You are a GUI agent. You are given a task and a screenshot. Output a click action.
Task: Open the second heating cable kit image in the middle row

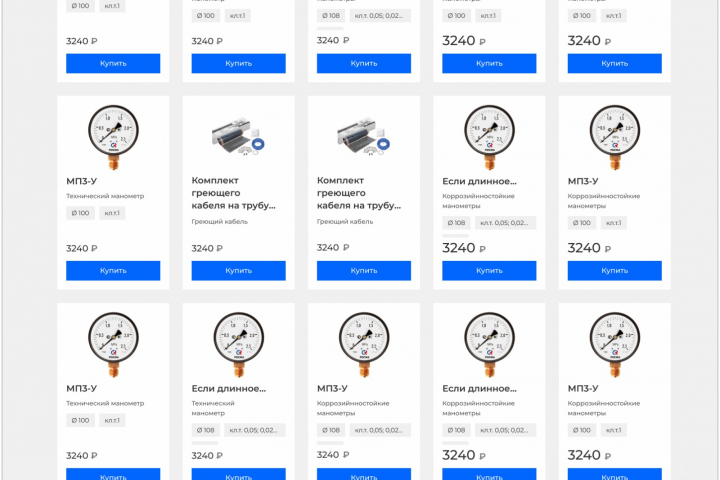tap(364, 137)
